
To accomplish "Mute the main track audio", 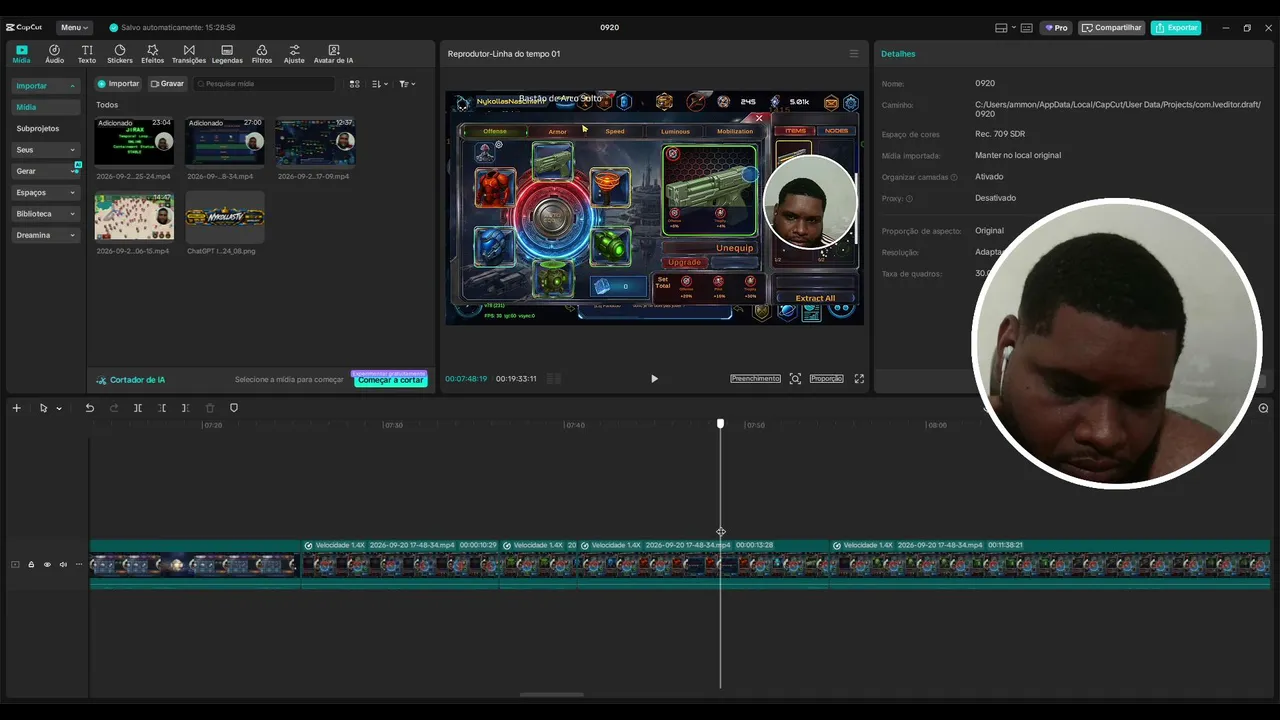I will [63, 565].
